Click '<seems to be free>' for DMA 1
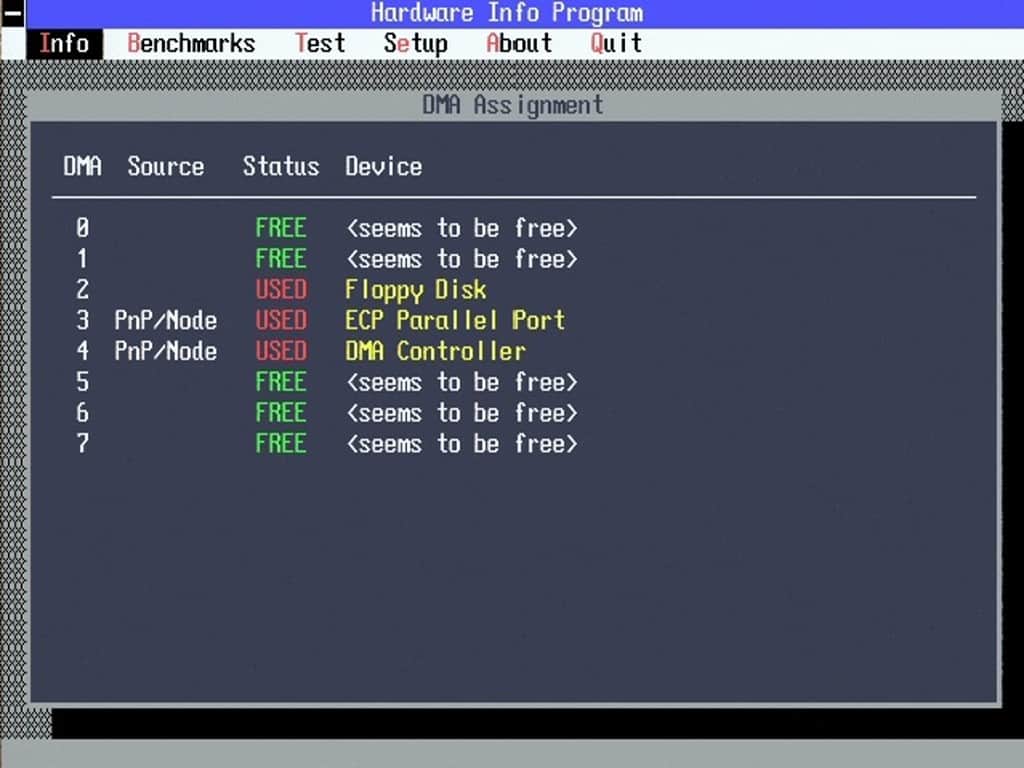The height and width of the screenshot is (768, 1024). click(462, 259)
